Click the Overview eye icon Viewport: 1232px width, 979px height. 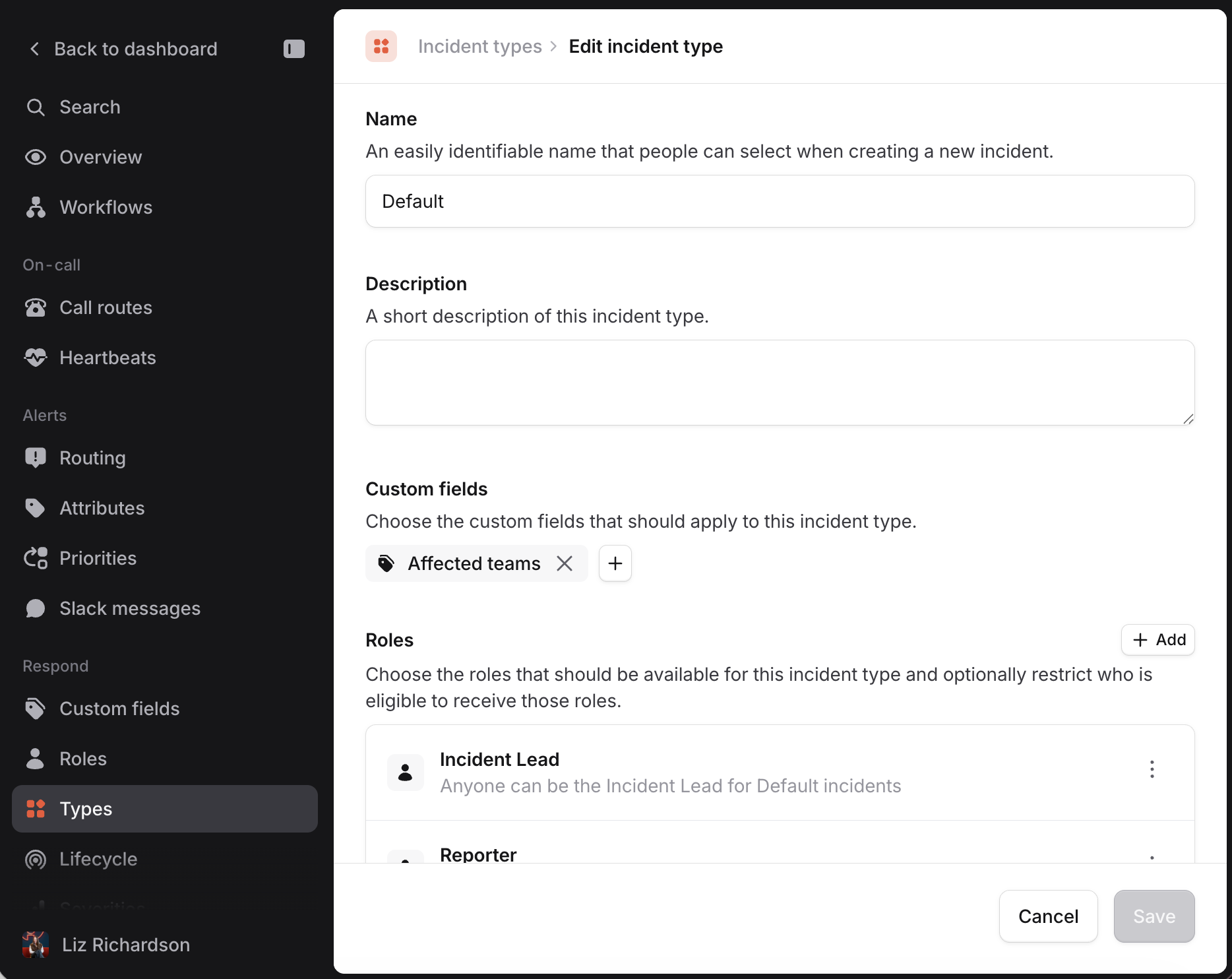tap(36, 157)
